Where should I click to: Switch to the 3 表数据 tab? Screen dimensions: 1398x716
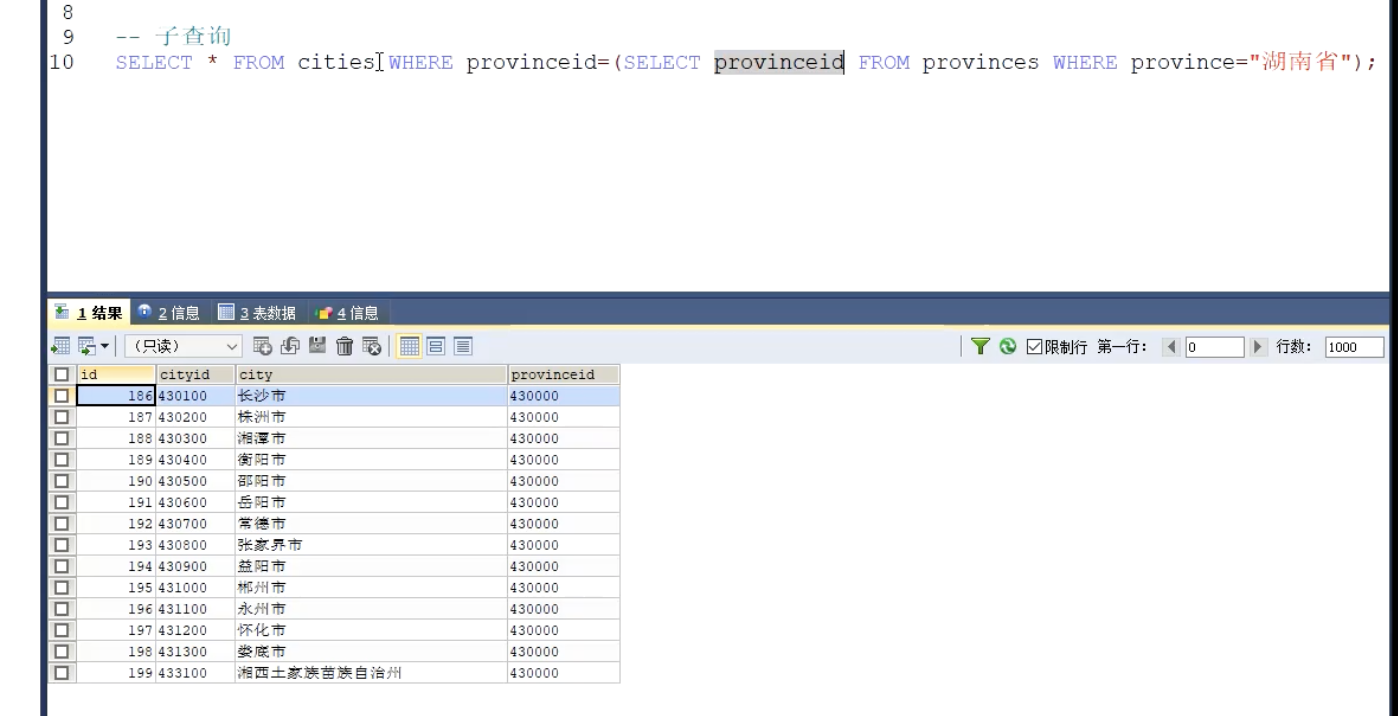coord(256,313)
